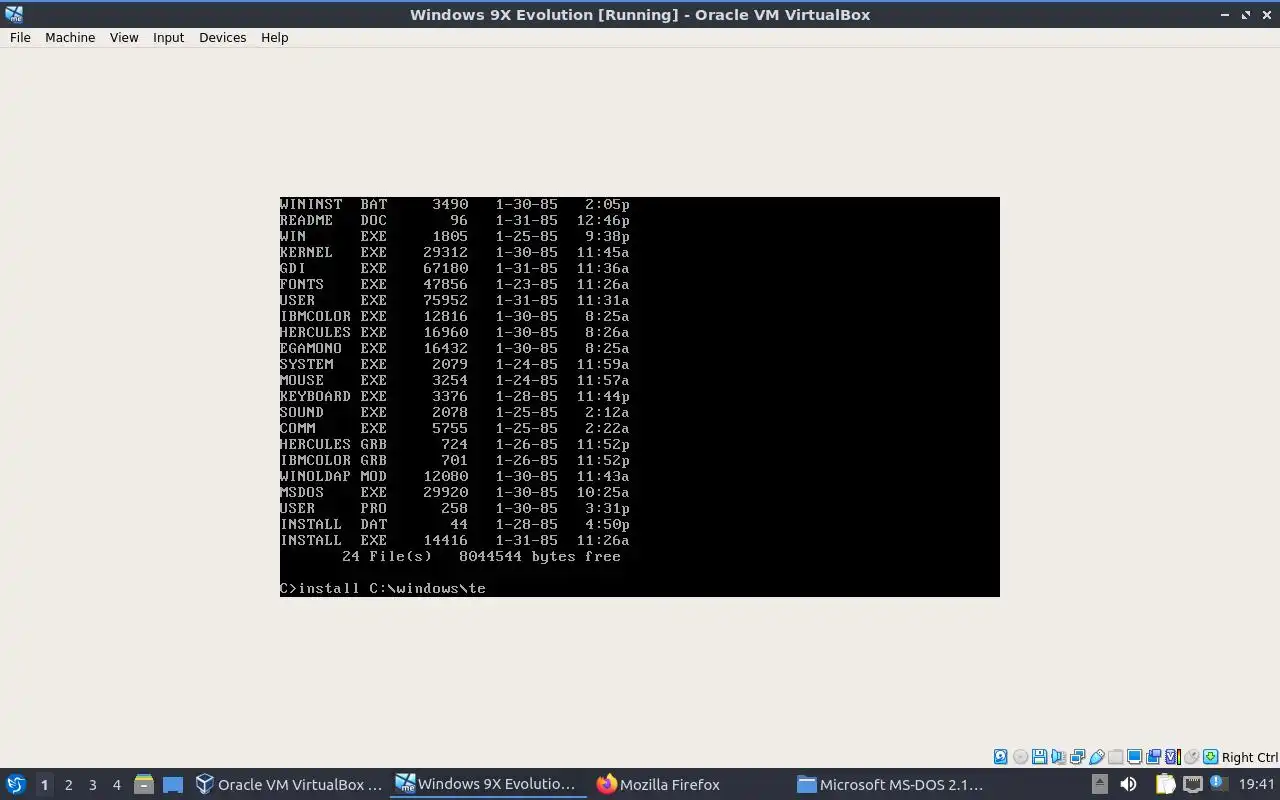The image size is (1280, 800).
Task: Click the DOS command line 'install C:\windows\te'
Action: coord(392,588)
